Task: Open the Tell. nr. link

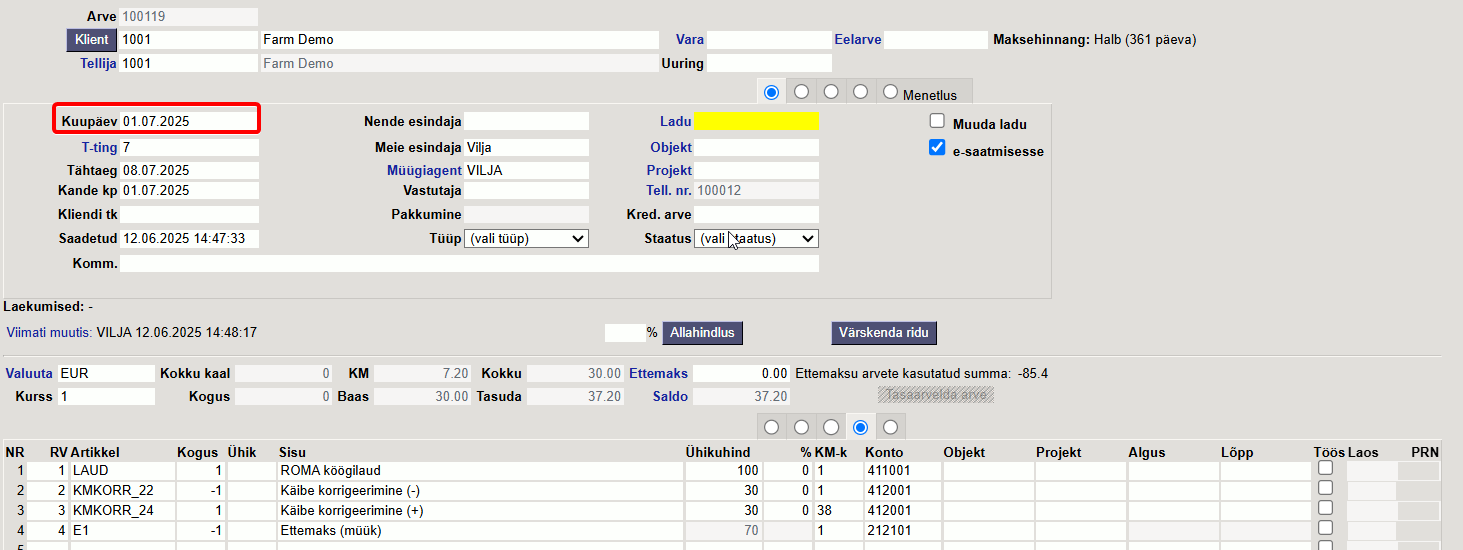Action: click(669, 190)
